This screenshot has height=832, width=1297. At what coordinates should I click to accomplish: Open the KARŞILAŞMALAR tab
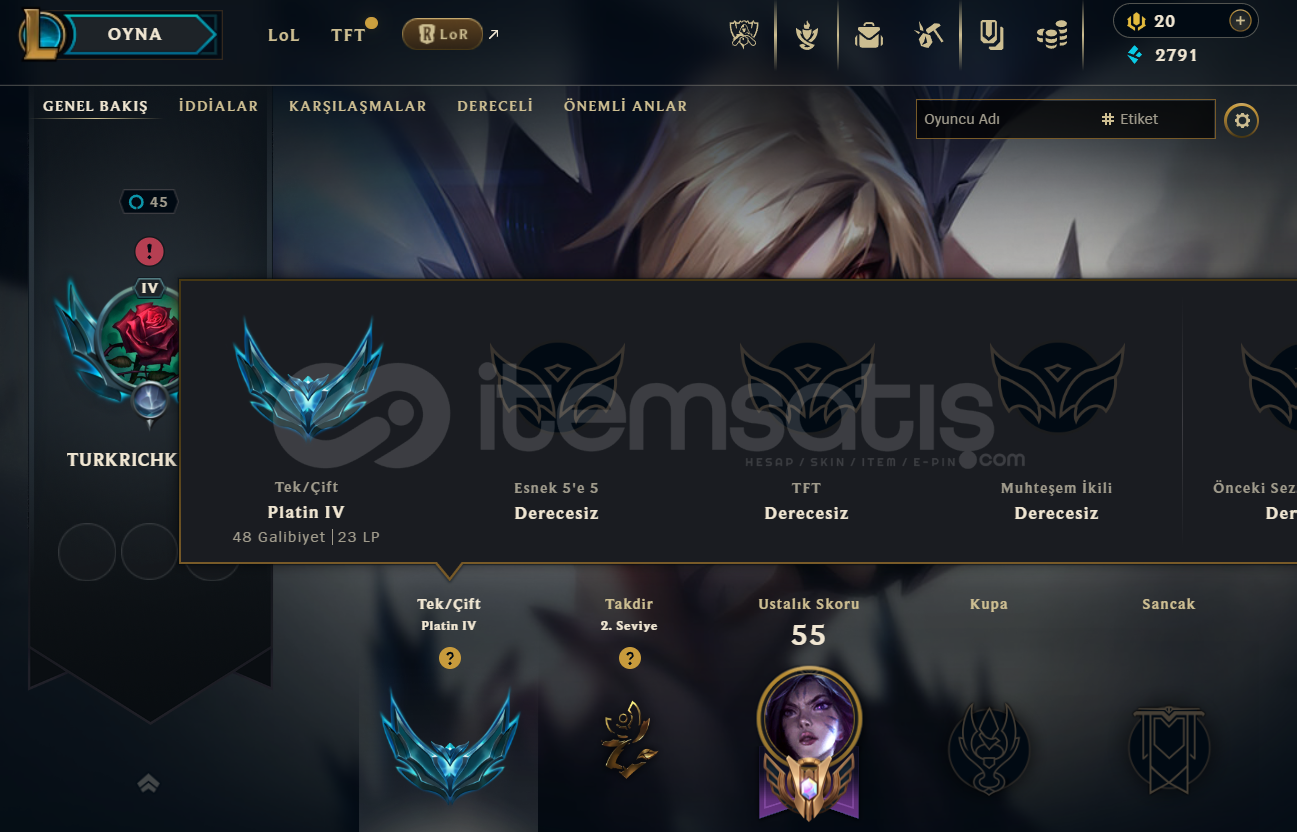pos(358,106)
